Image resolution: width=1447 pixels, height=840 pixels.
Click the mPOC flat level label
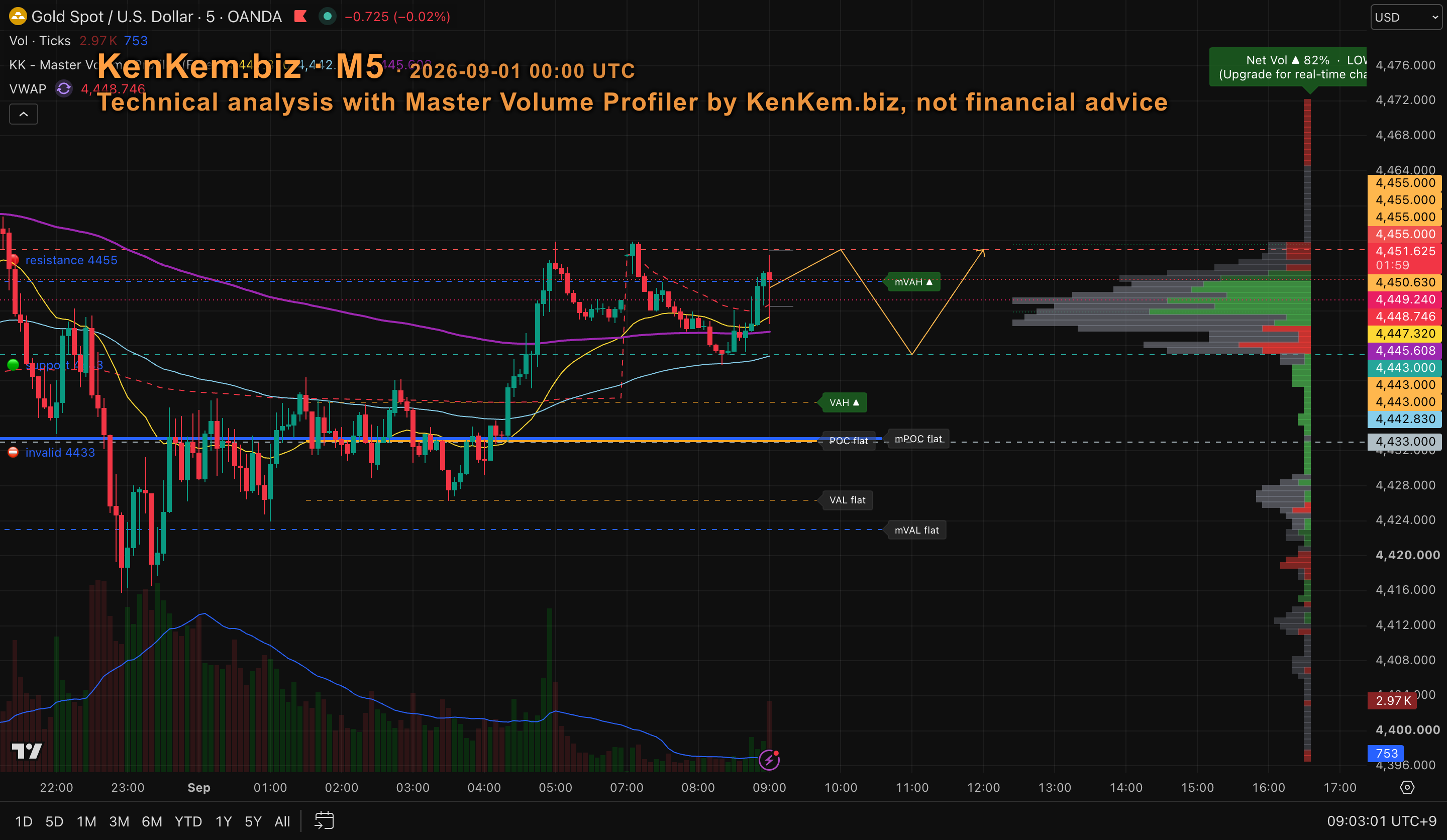pos(918,439)
